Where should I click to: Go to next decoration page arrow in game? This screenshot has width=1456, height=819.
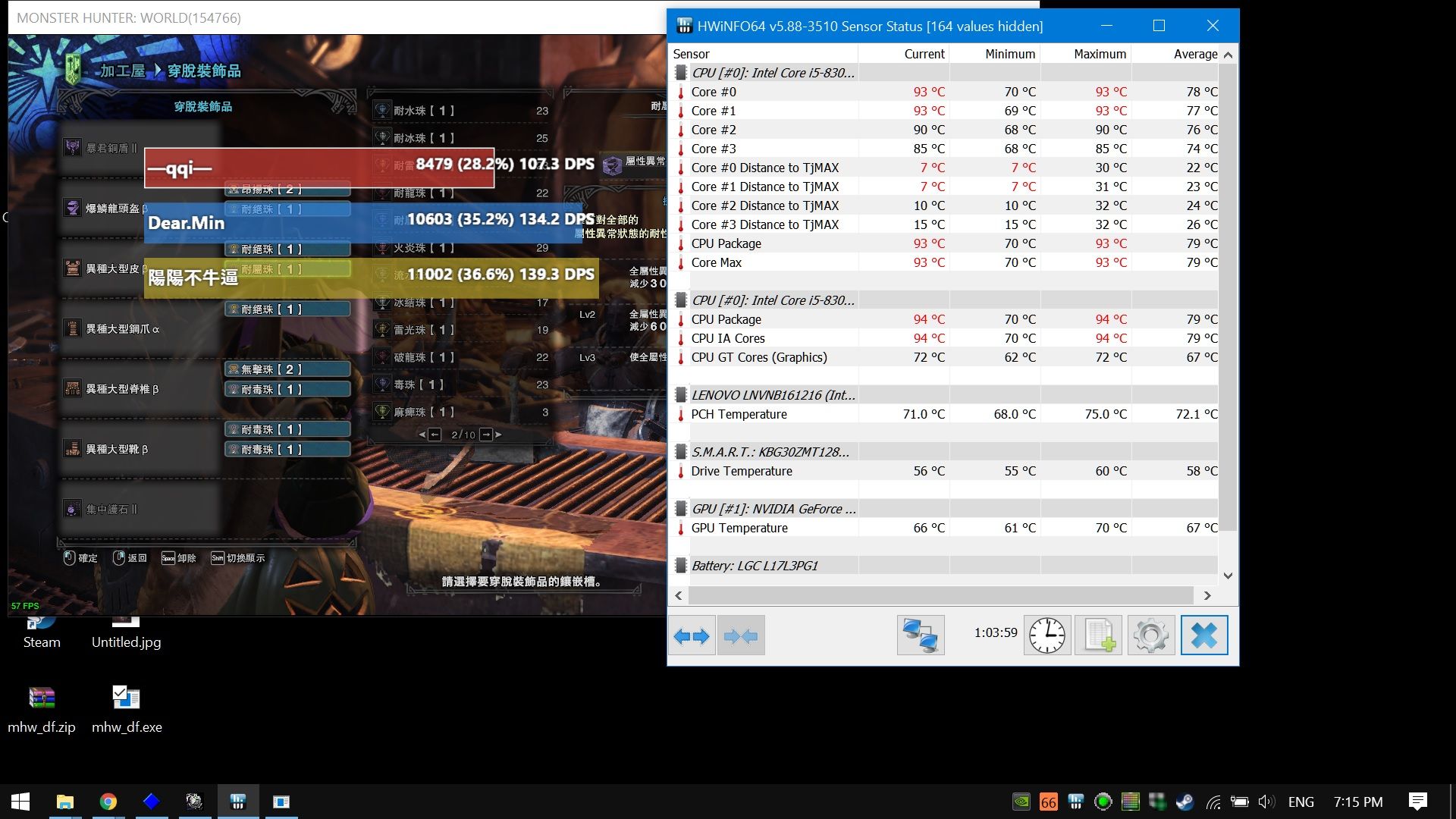[x=491, y=435]
